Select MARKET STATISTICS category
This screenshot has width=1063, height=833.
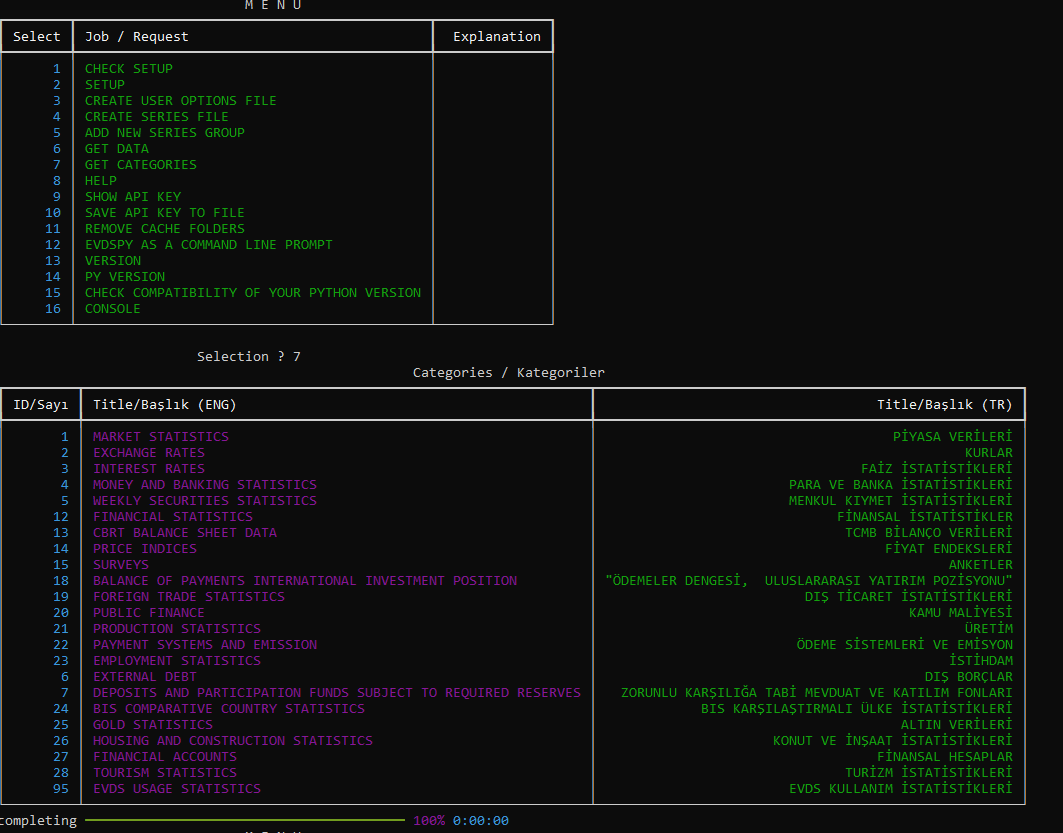click(x=160, y=437)
